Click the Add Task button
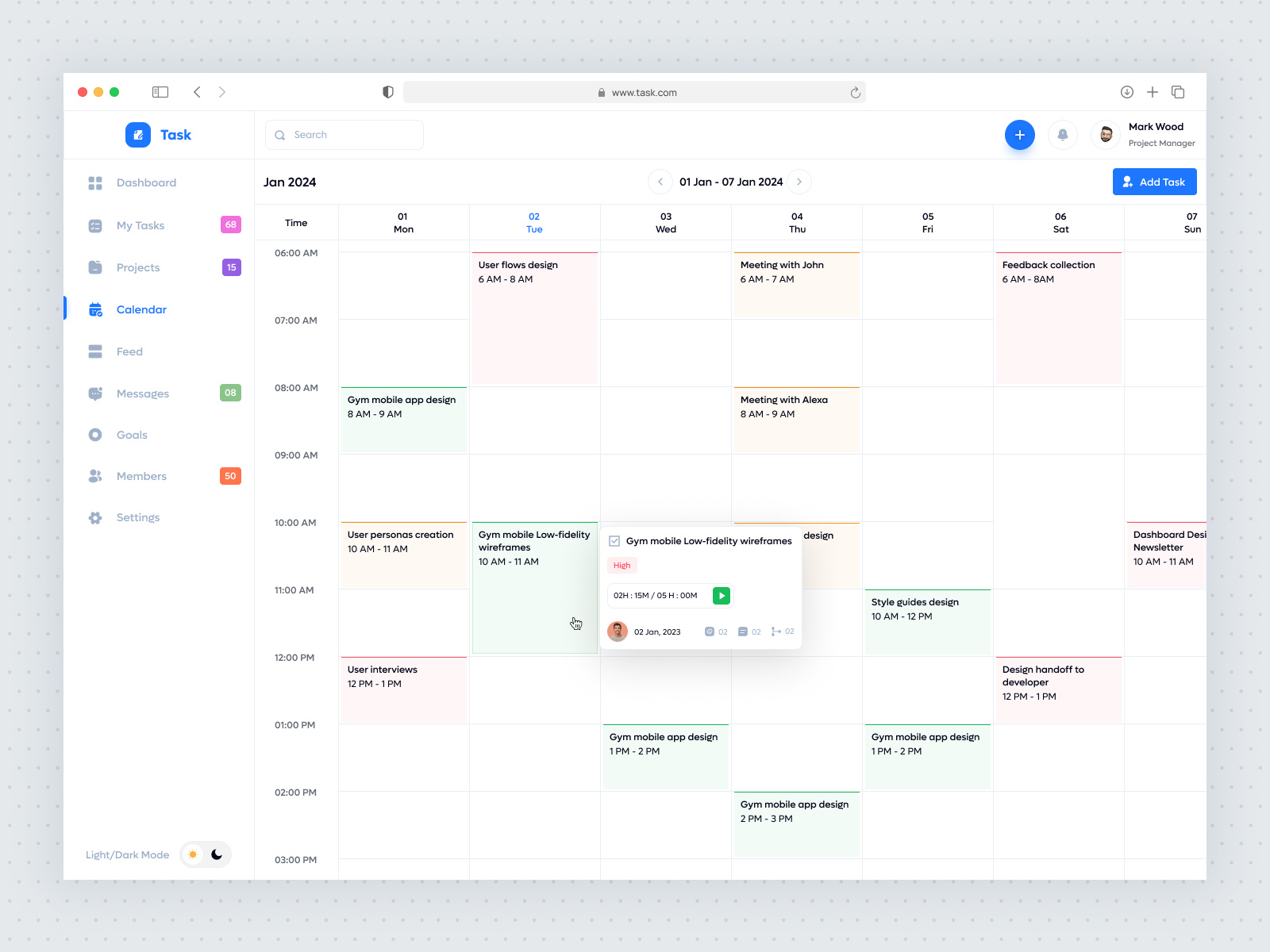 1154,182
